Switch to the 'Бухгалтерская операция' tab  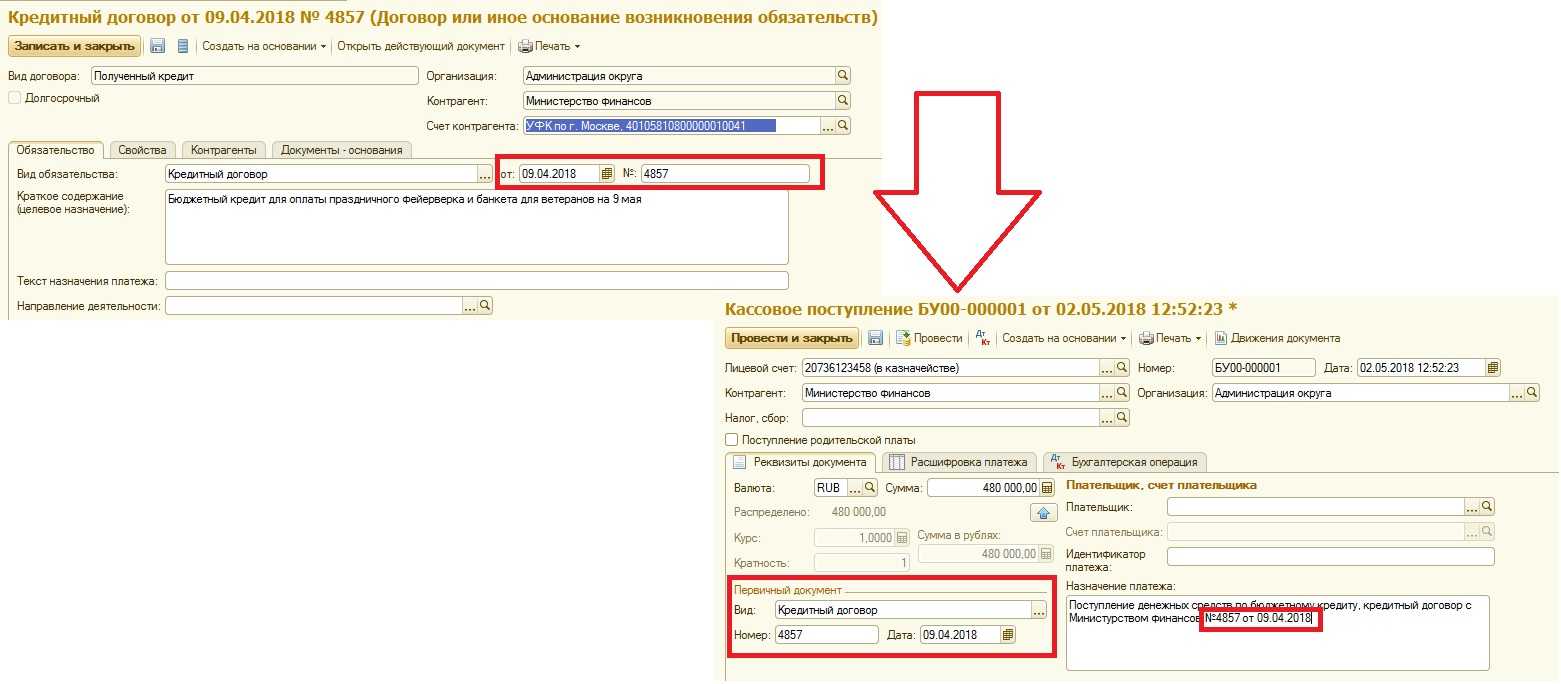(x=1124, y=462)
